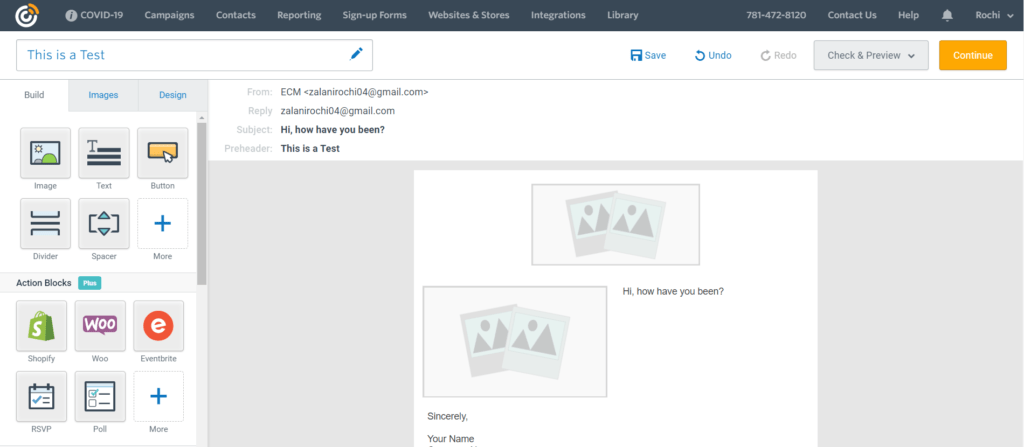The image size is (1024, 447).
Task: Choose the Spacer block icon
Action: click(104, 224)
